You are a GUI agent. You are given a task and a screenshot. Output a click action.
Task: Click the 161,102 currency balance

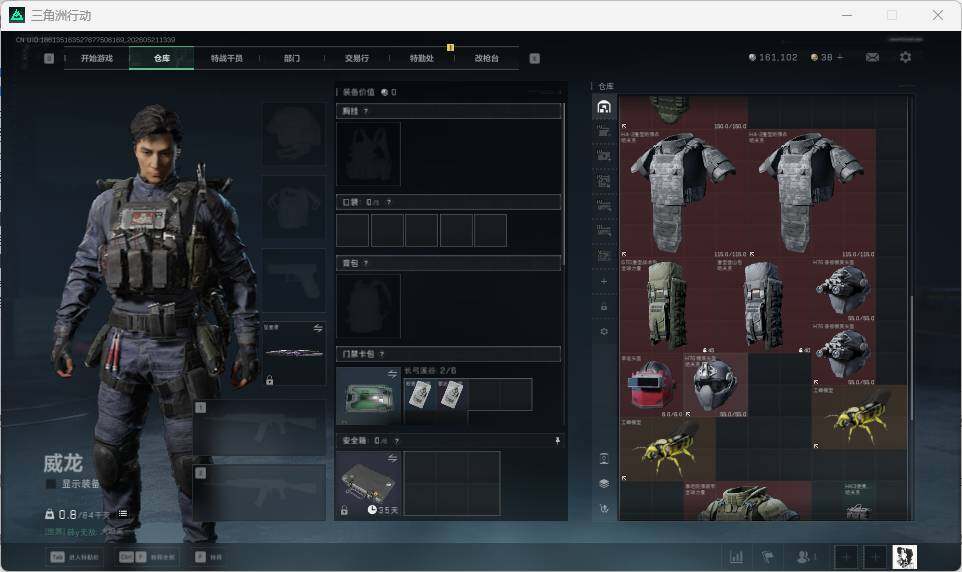point(773,57)
